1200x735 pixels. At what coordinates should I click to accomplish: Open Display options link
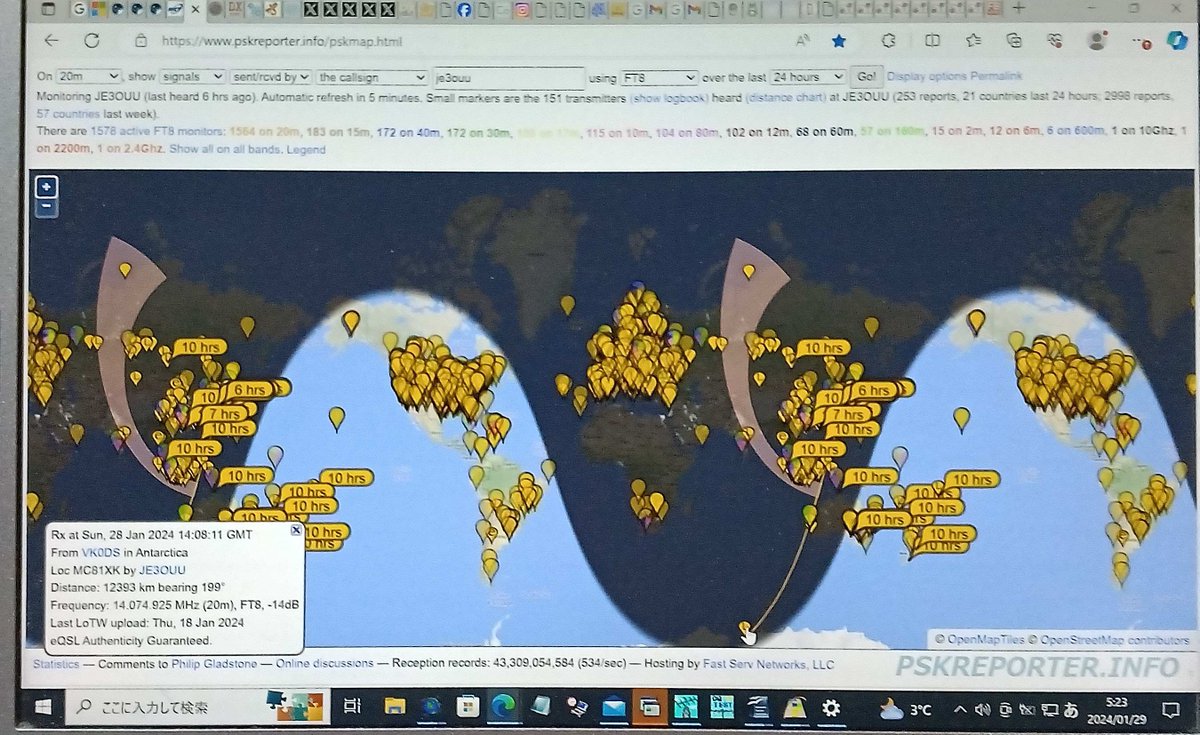tap(926, 76)
